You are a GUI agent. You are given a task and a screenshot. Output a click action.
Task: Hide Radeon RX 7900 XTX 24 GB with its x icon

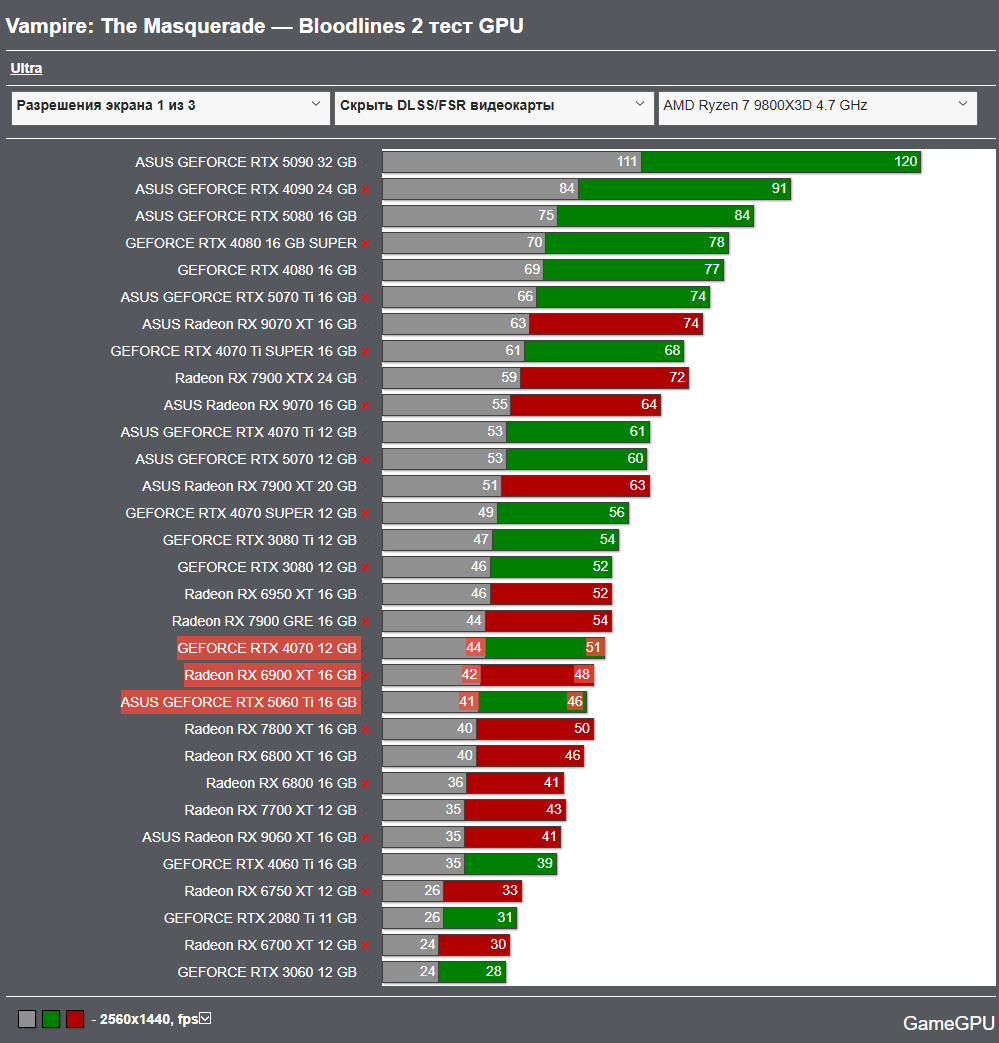click(366, 379)
